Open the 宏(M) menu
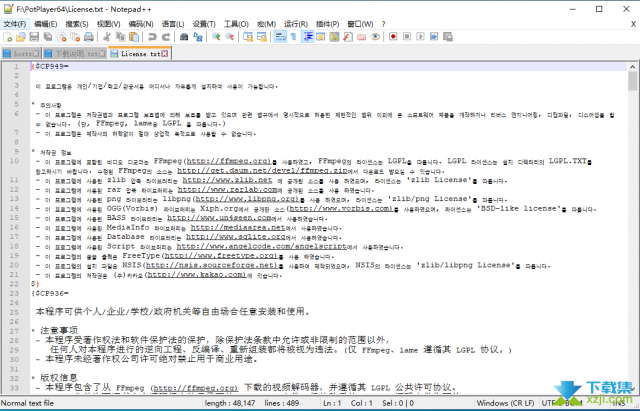Screen dimensions: 640x411 click(x=266, y=24)
